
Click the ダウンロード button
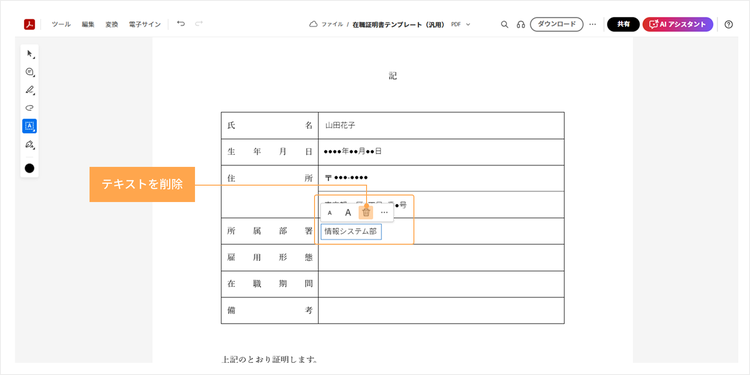557,24
